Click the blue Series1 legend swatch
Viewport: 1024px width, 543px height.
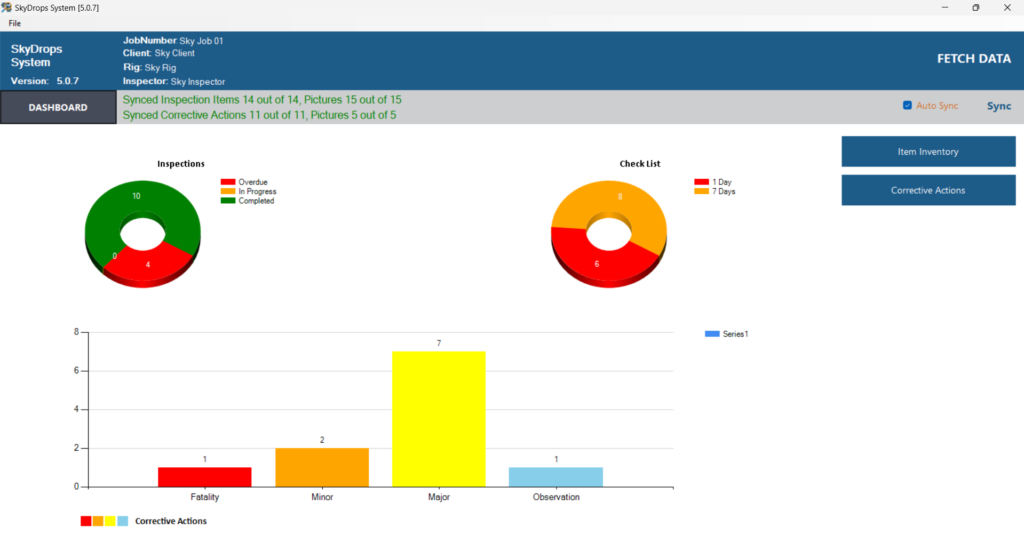(711, 334)
